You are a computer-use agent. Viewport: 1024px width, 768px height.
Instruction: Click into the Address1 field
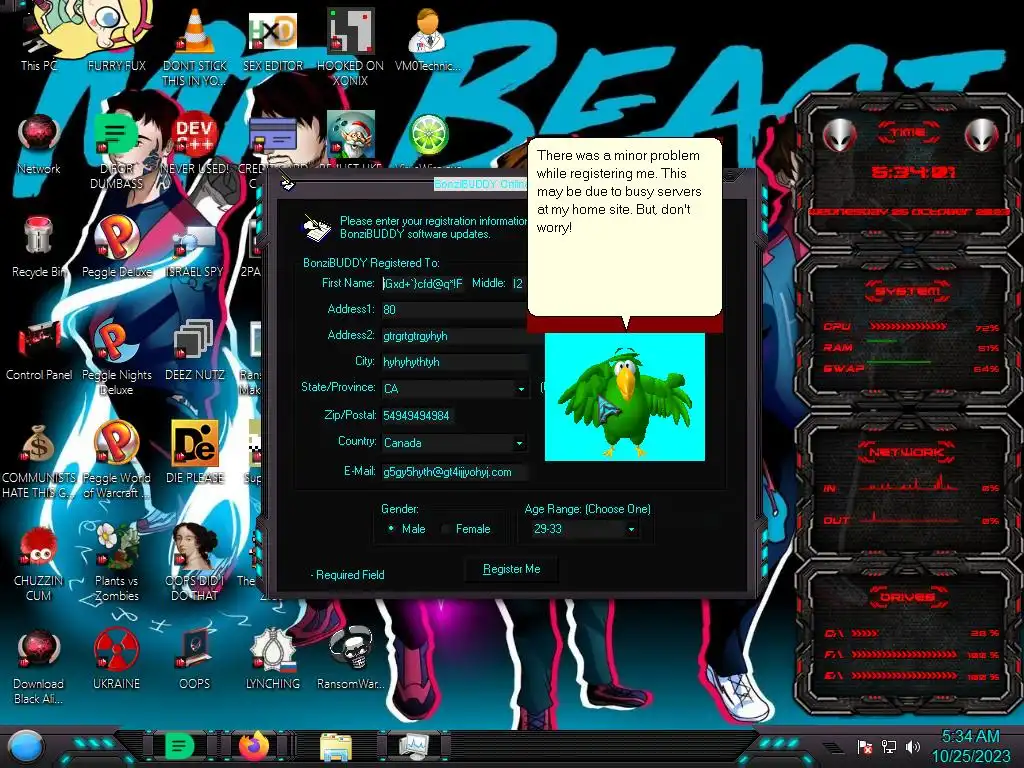(x=455, y=310)
